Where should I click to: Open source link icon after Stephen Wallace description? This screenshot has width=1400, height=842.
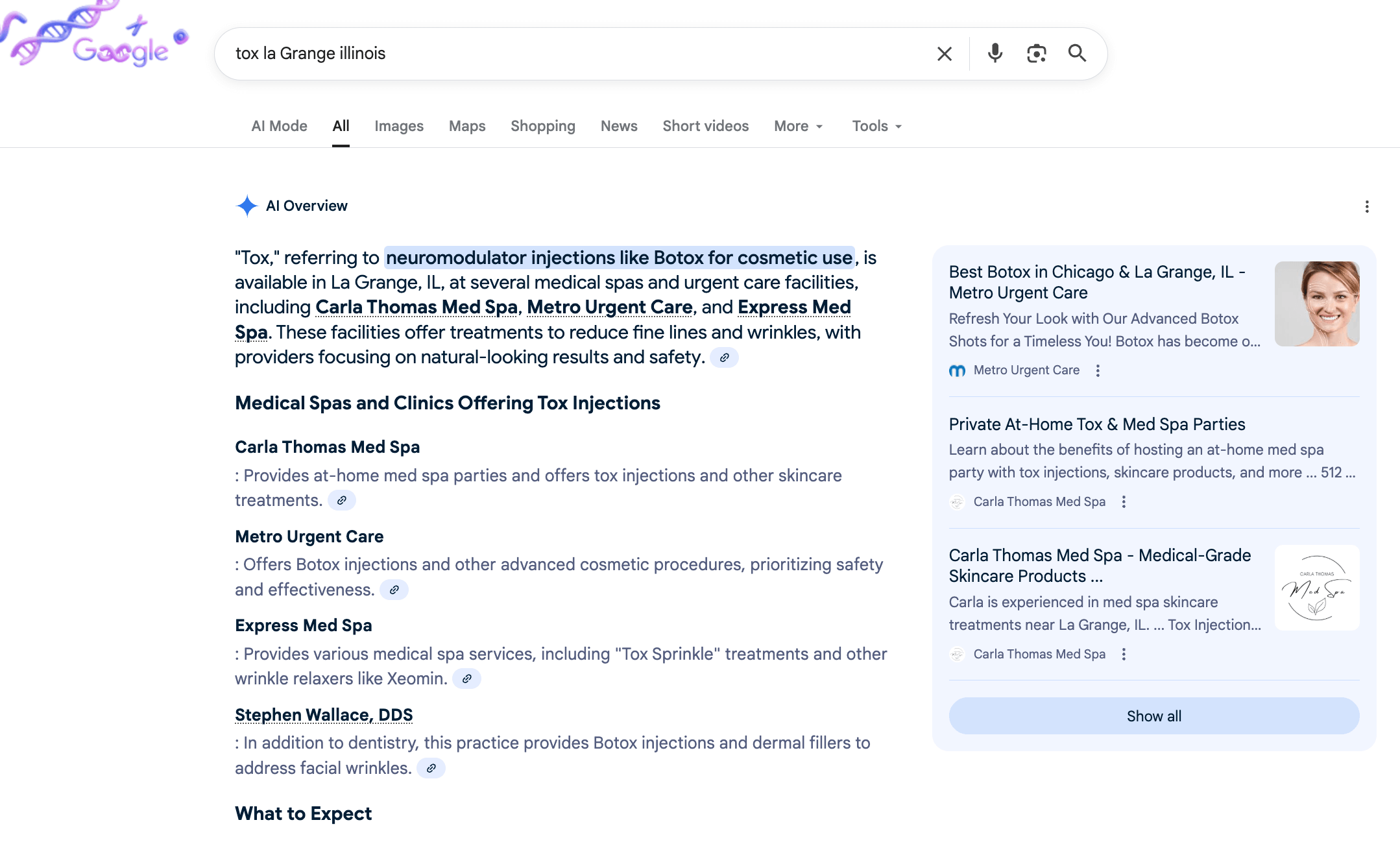click(431, 769)
